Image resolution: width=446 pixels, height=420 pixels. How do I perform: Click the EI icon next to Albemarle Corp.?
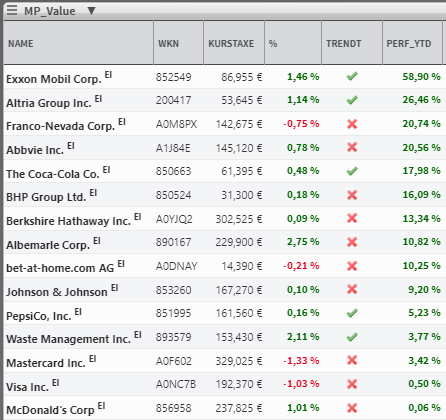tap(97, 241)
